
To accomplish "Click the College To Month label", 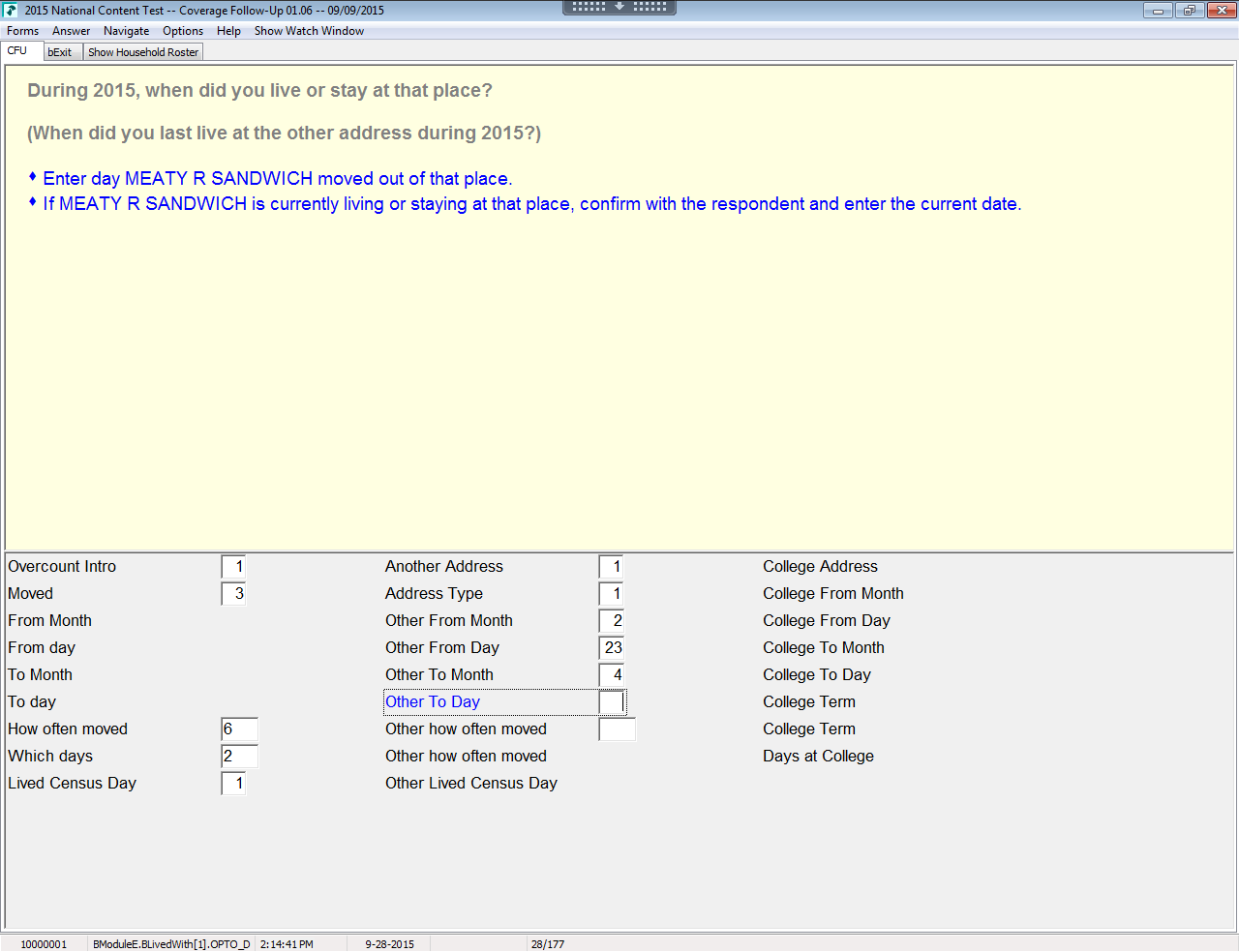I will tap(824, 648).
